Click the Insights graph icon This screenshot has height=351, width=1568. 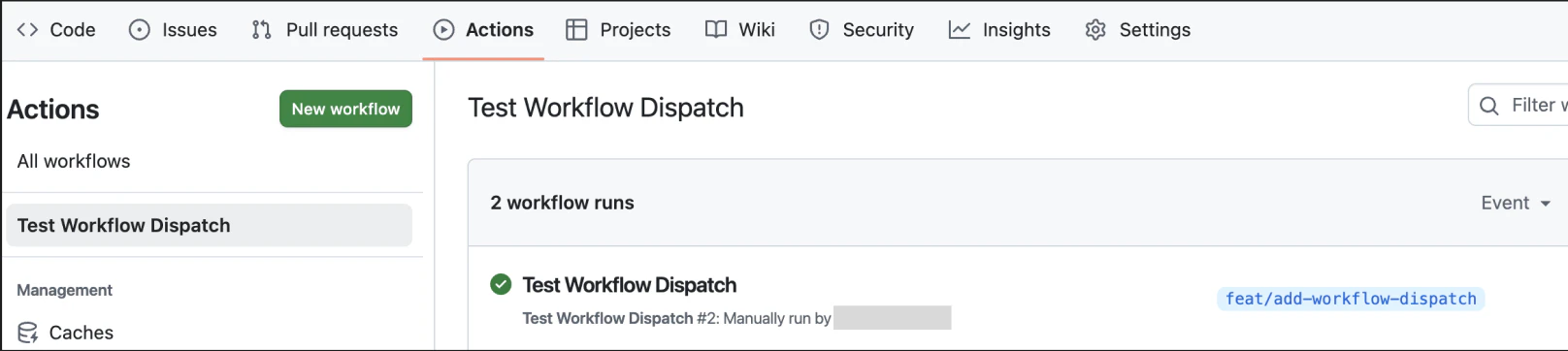tap(960, 30)
